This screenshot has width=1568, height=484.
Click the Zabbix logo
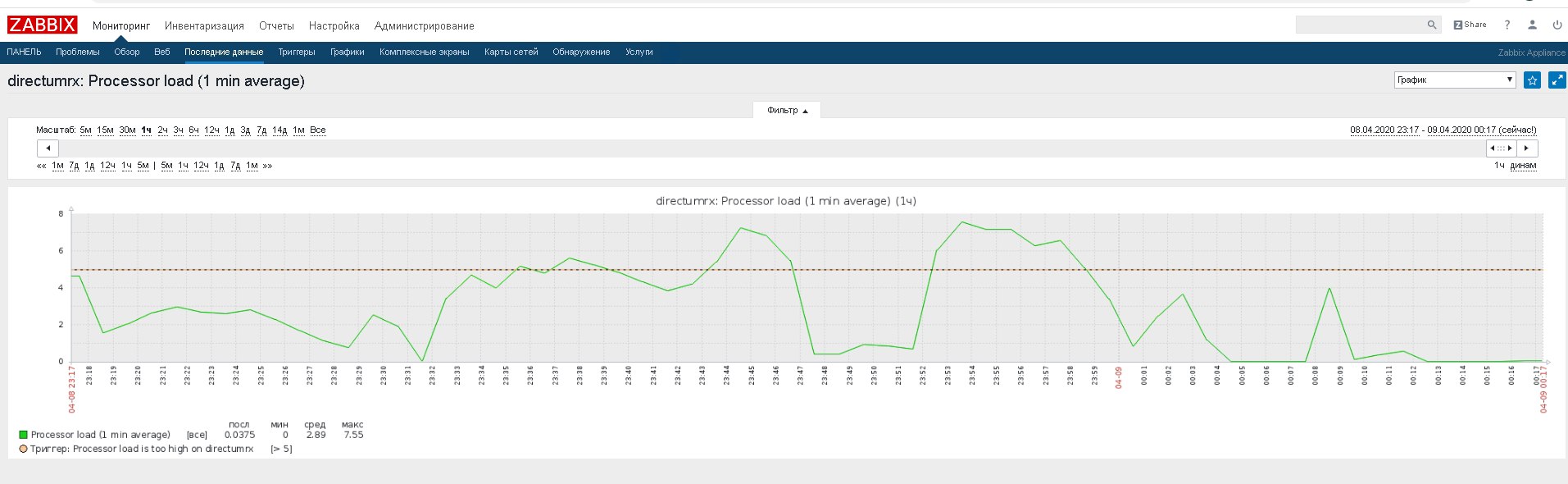point(42,25)
